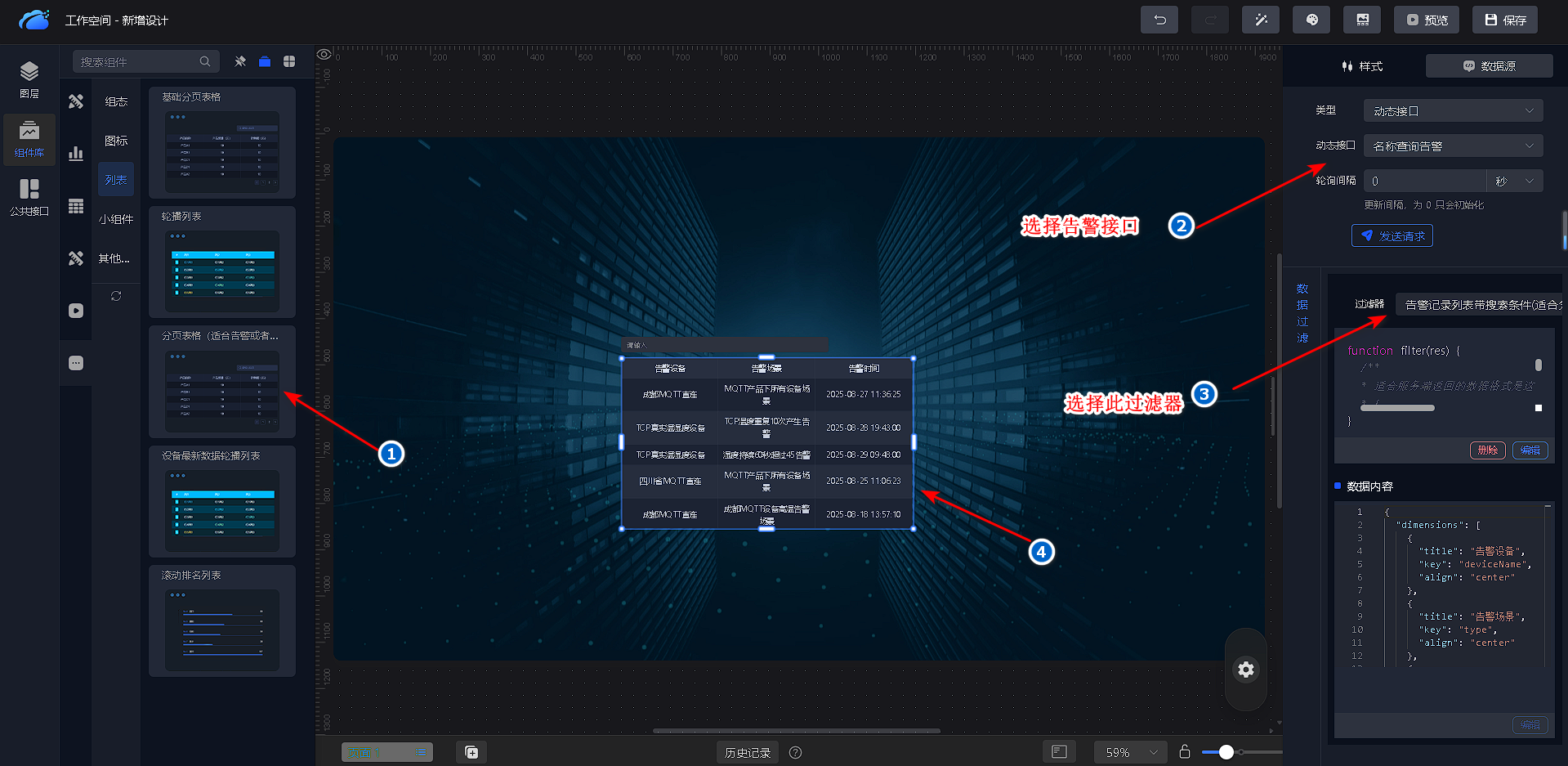Click the 发送请求 button
Viewport: 1568px width, 766px height.
(x=1392, y=236)
